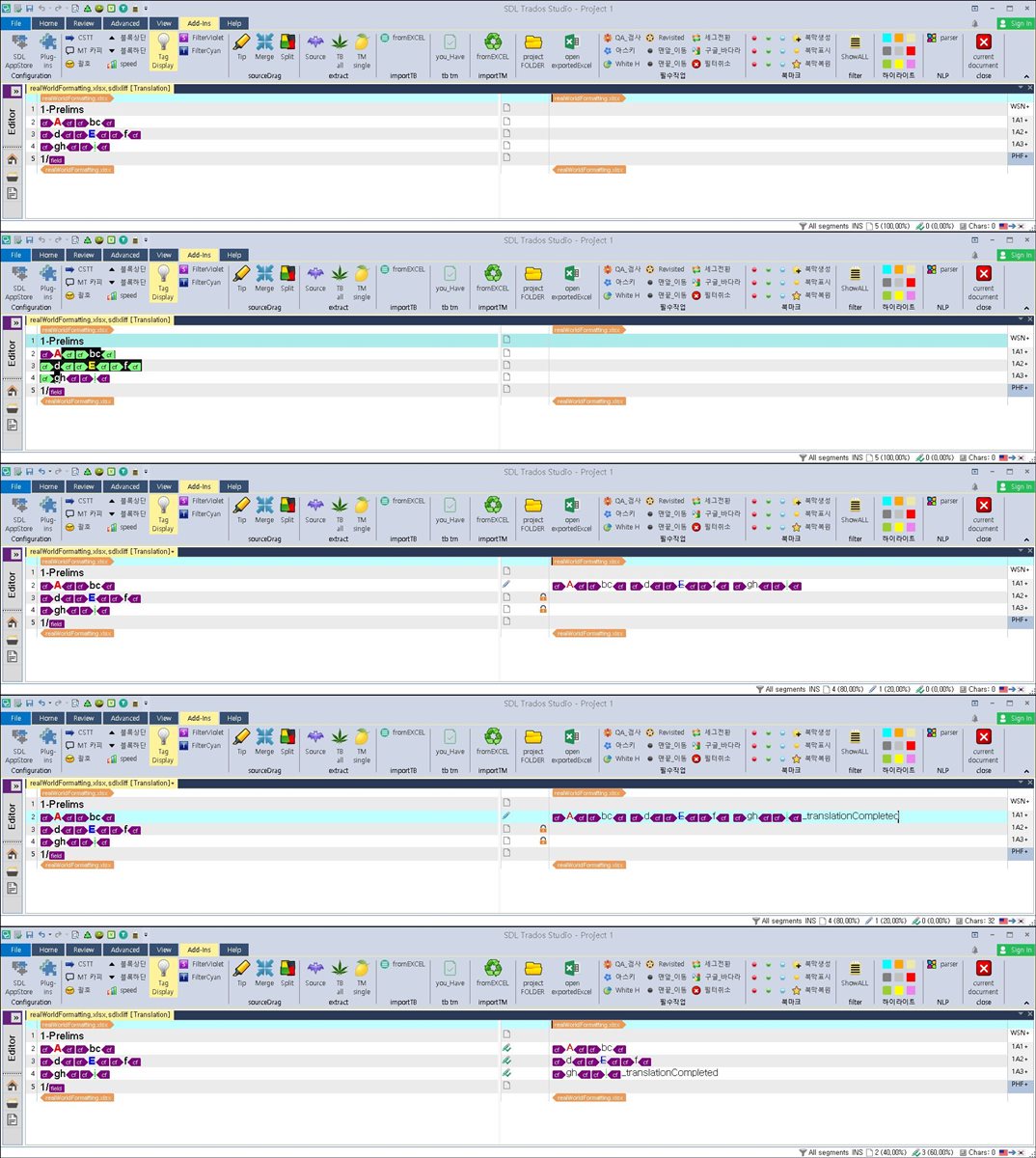Toggle FilterCyan in the fourth window
1036x1158 pixels.
click(200, 746)
